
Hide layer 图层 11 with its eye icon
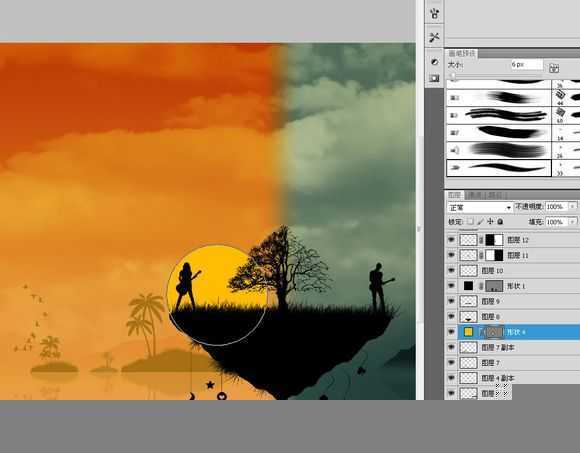tap(451, 255)
